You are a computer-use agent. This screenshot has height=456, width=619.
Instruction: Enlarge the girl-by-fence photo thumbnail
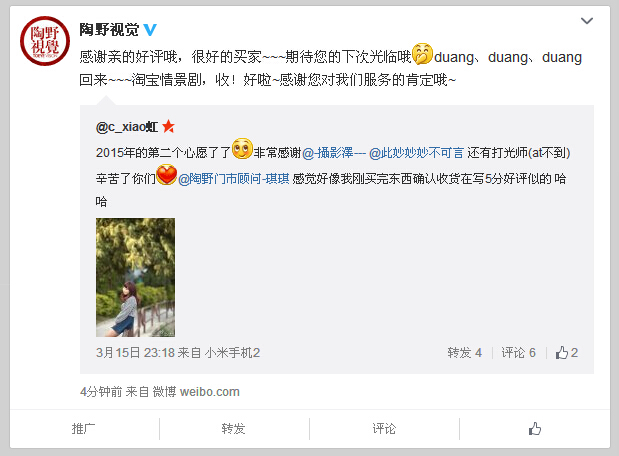135,277
